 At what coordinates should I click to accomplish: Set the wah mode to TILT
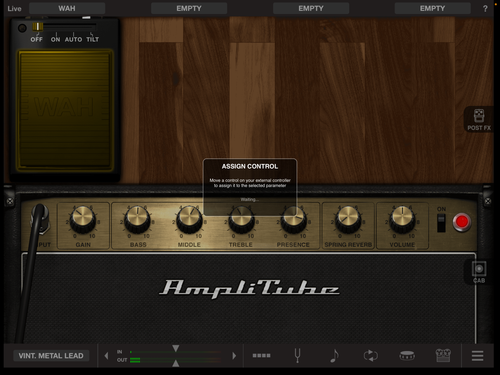93,39
